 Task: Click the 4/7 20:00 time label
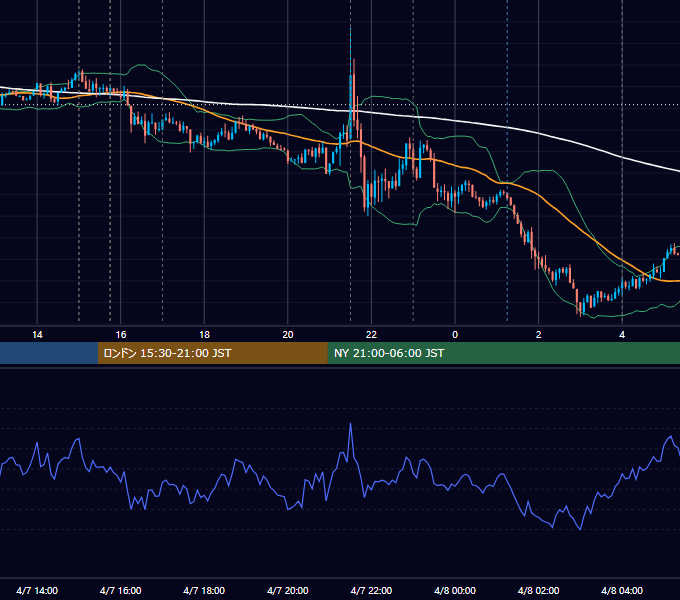288,590
